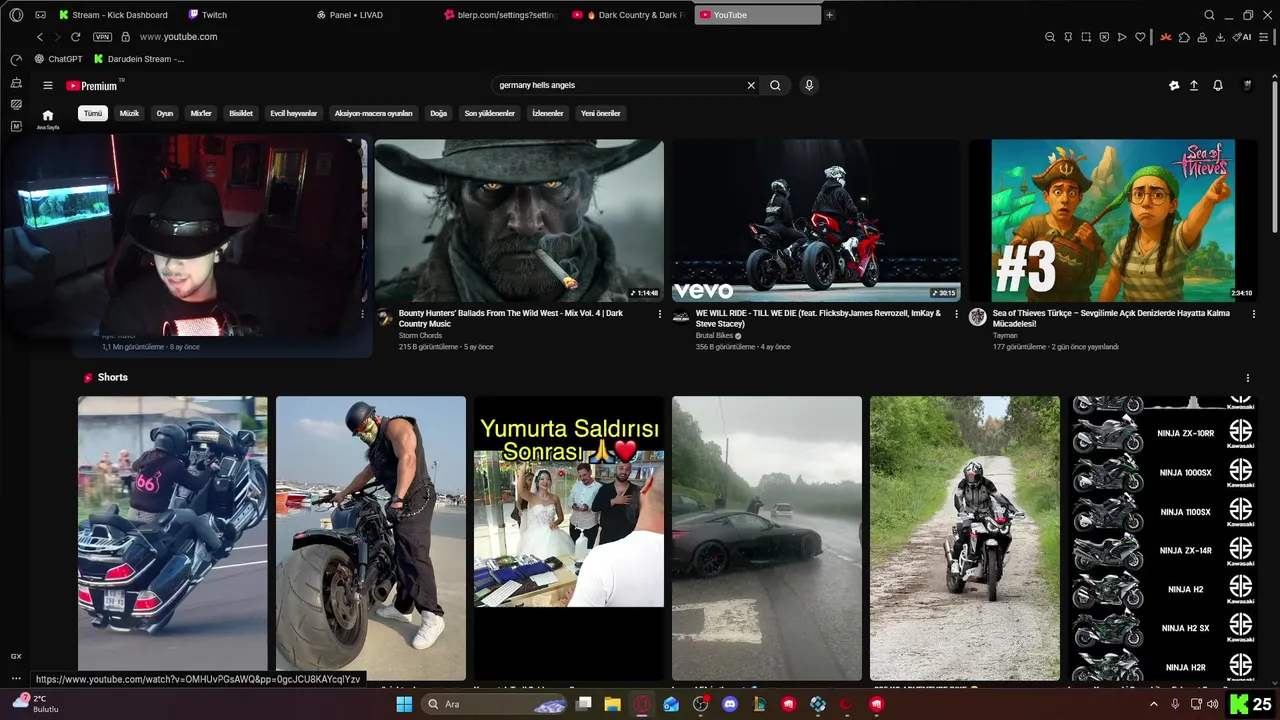
Task: Open the GX Control speedometer sidebar icon
Action: point(16,60)
